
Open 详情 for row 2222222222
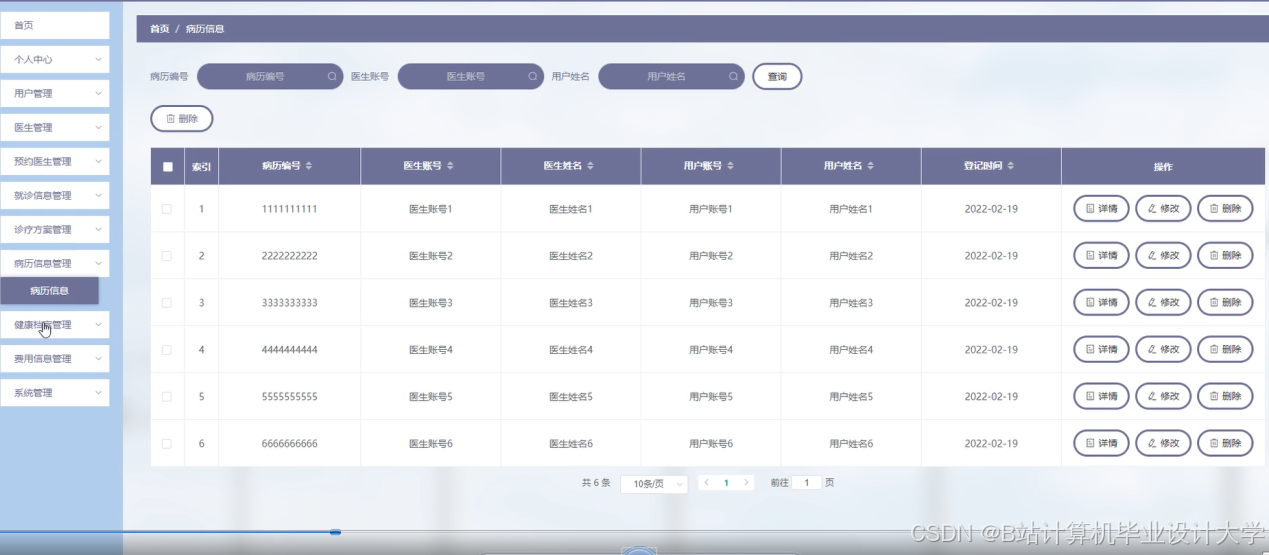[x=1101, y=256]
